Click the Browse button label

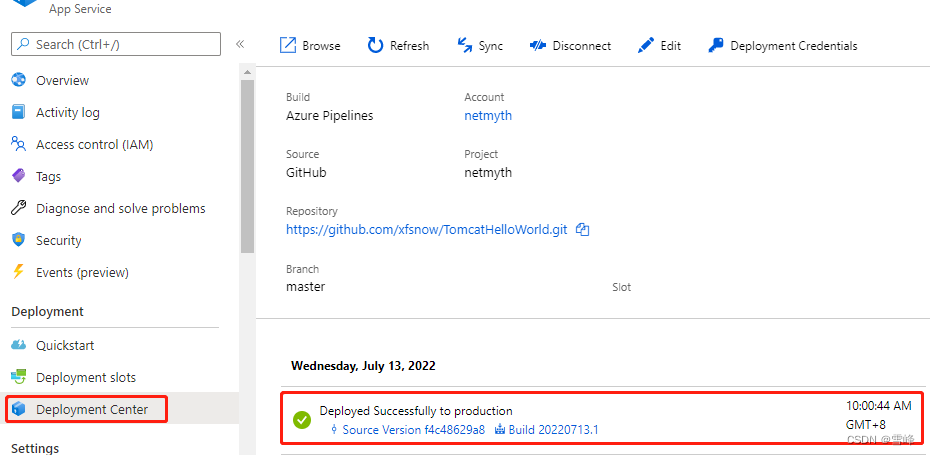pyautogui.click(x=321, y=46)
